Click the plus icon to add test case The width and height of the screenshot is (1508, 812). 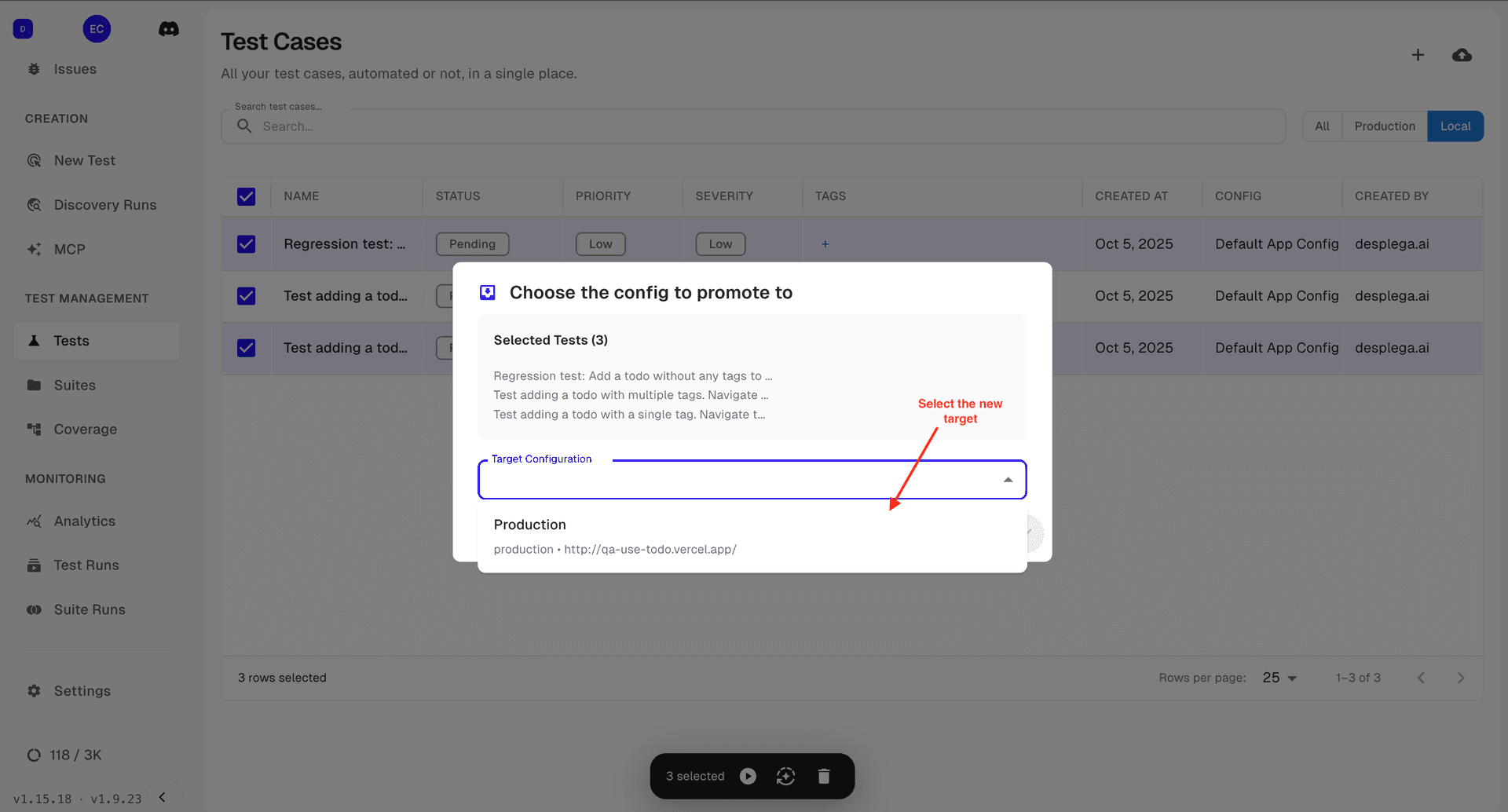click(x=1418, y=55)
